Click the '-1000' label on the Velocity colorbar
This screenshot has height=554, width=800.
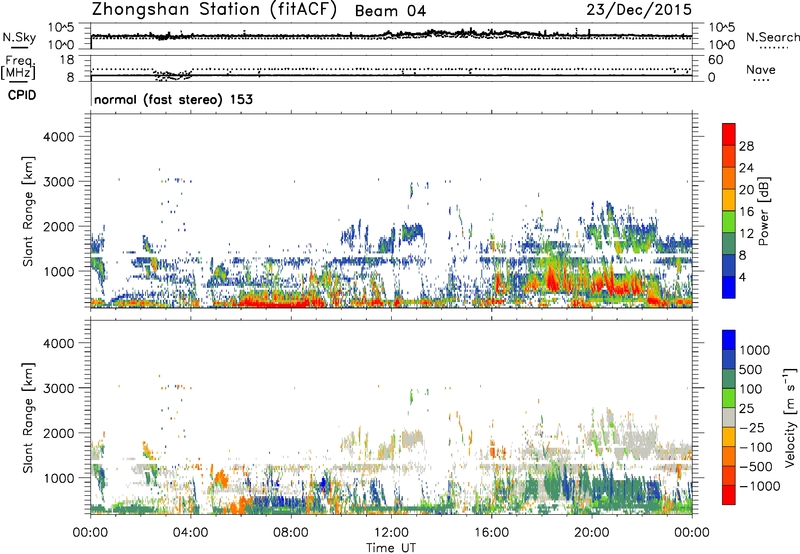click(760, 486)
